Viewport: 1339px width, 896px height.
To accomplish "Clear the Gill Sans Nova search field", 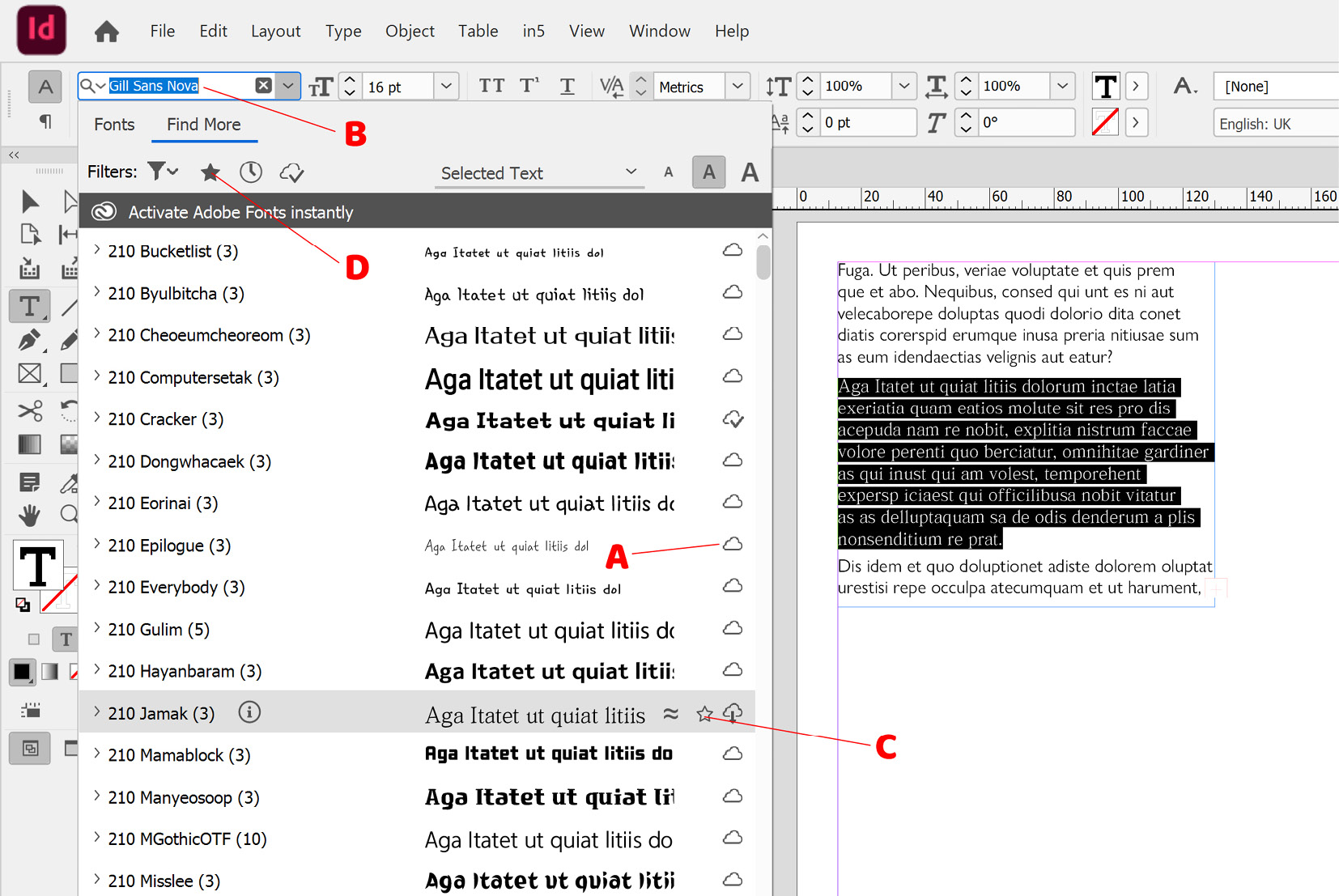I will 263,86.
